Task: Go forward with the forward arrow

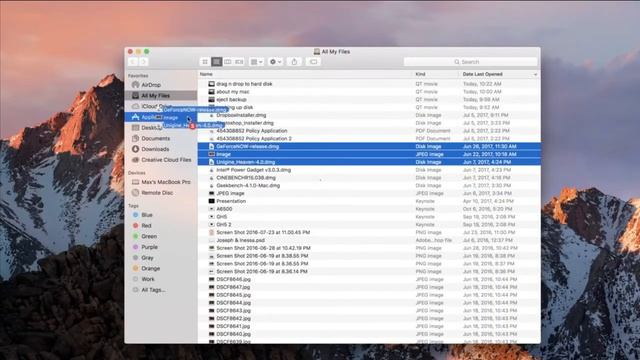Action: (143, 62)
